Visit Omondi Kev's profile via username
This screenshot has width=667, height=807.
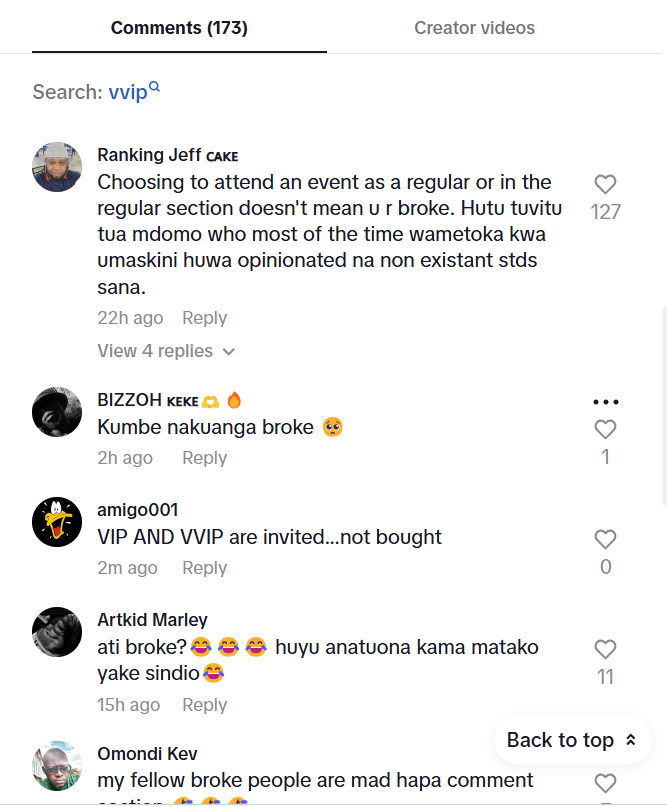point(145,753)
